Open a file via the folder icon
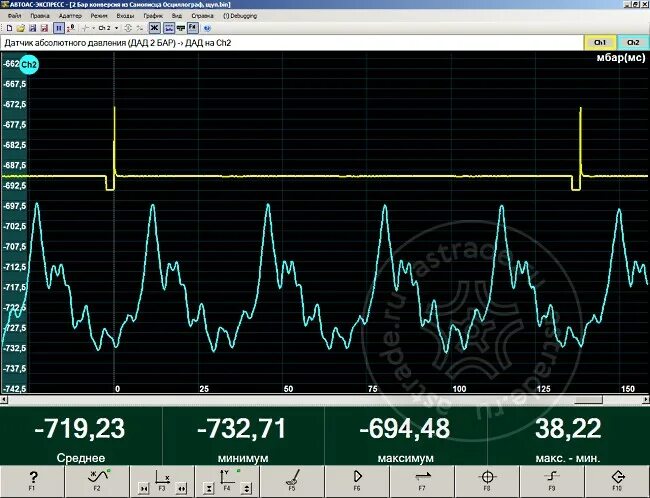This screenshot has width=650, height=498. (21, 28)
